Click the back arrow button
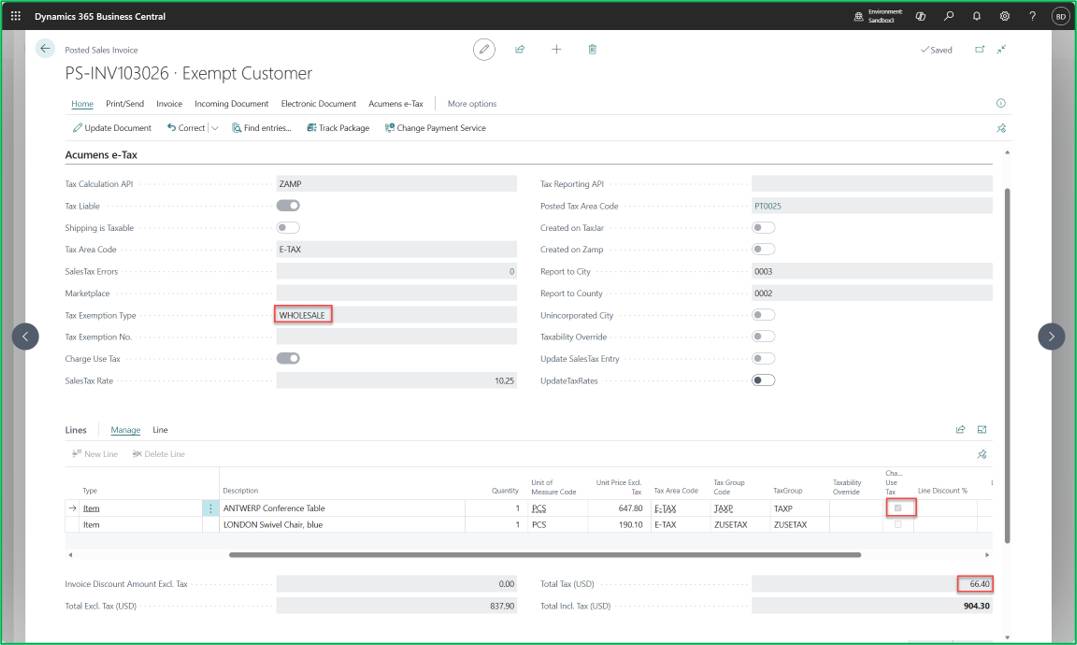 [45, 49]
